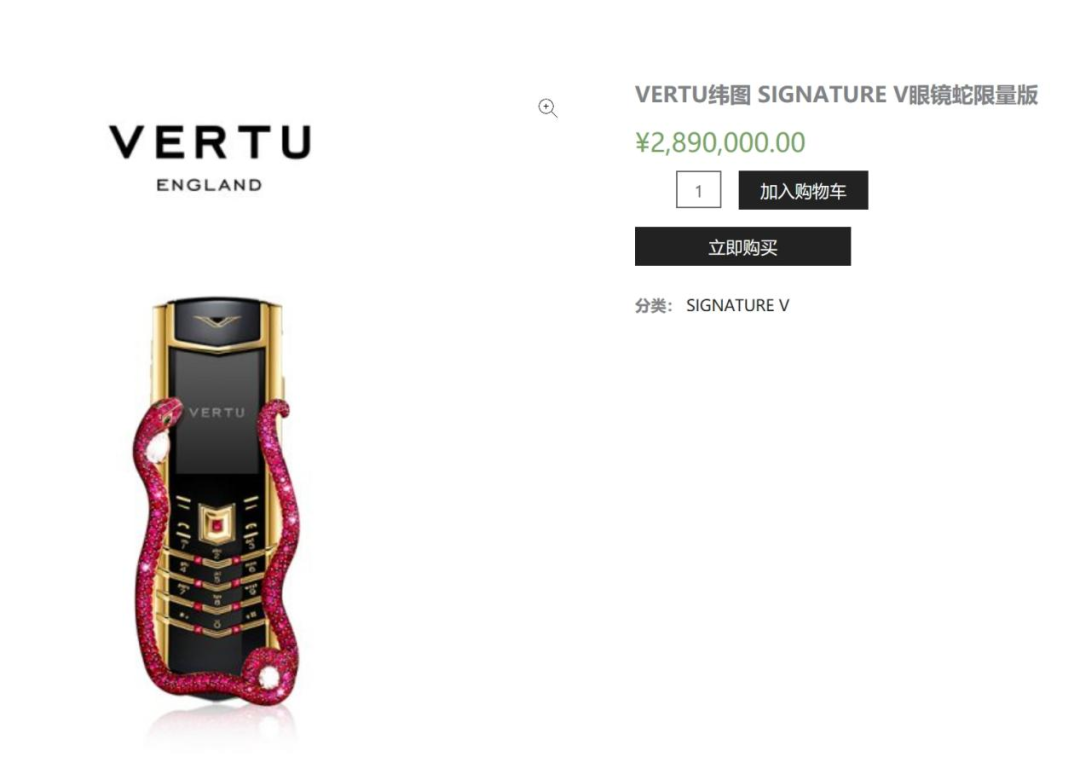The height and width of the screenshot is (757, 1080).
Task: Select the product title VERTU纬图 SIGNATURE V眼镜蛇限量版
Action: 836,94
